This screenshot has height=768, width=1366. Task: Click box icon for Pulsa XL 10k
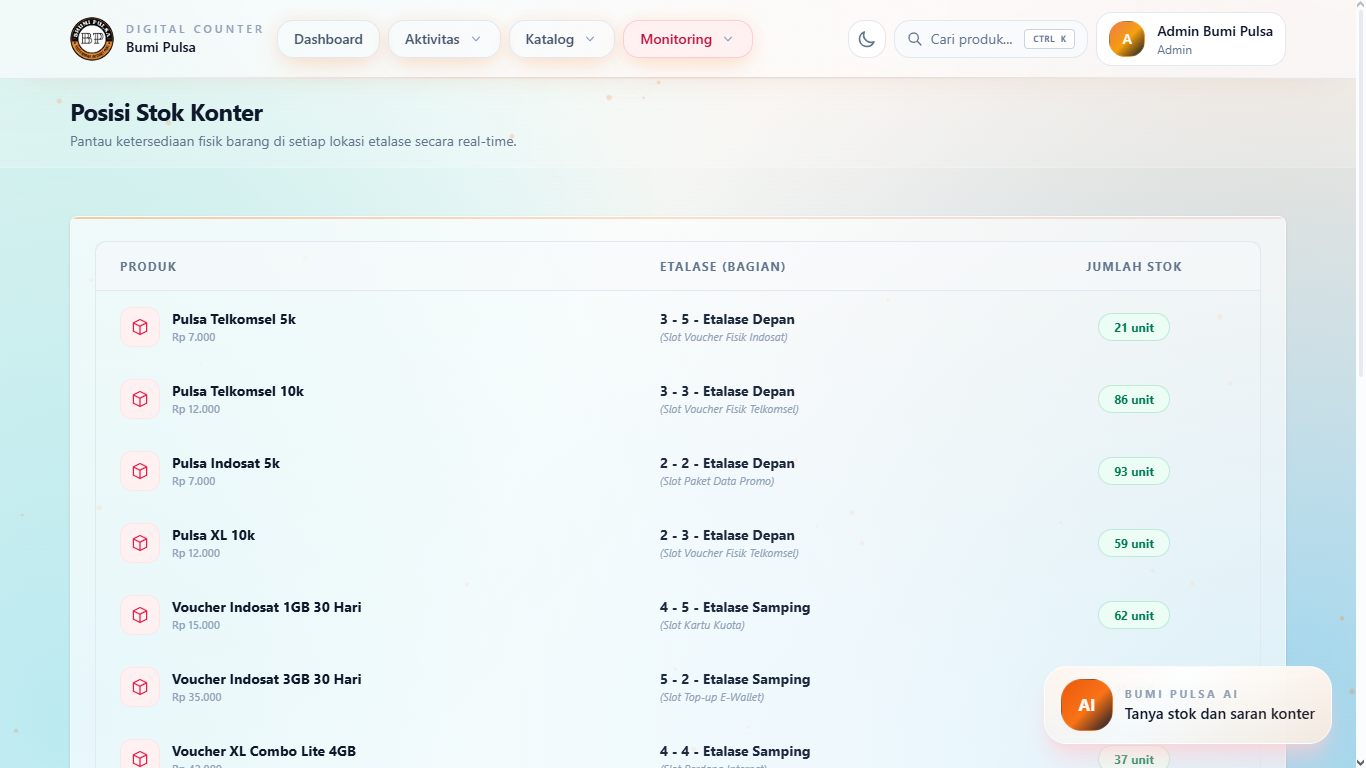pyautogui.click(x=140, y=543)
